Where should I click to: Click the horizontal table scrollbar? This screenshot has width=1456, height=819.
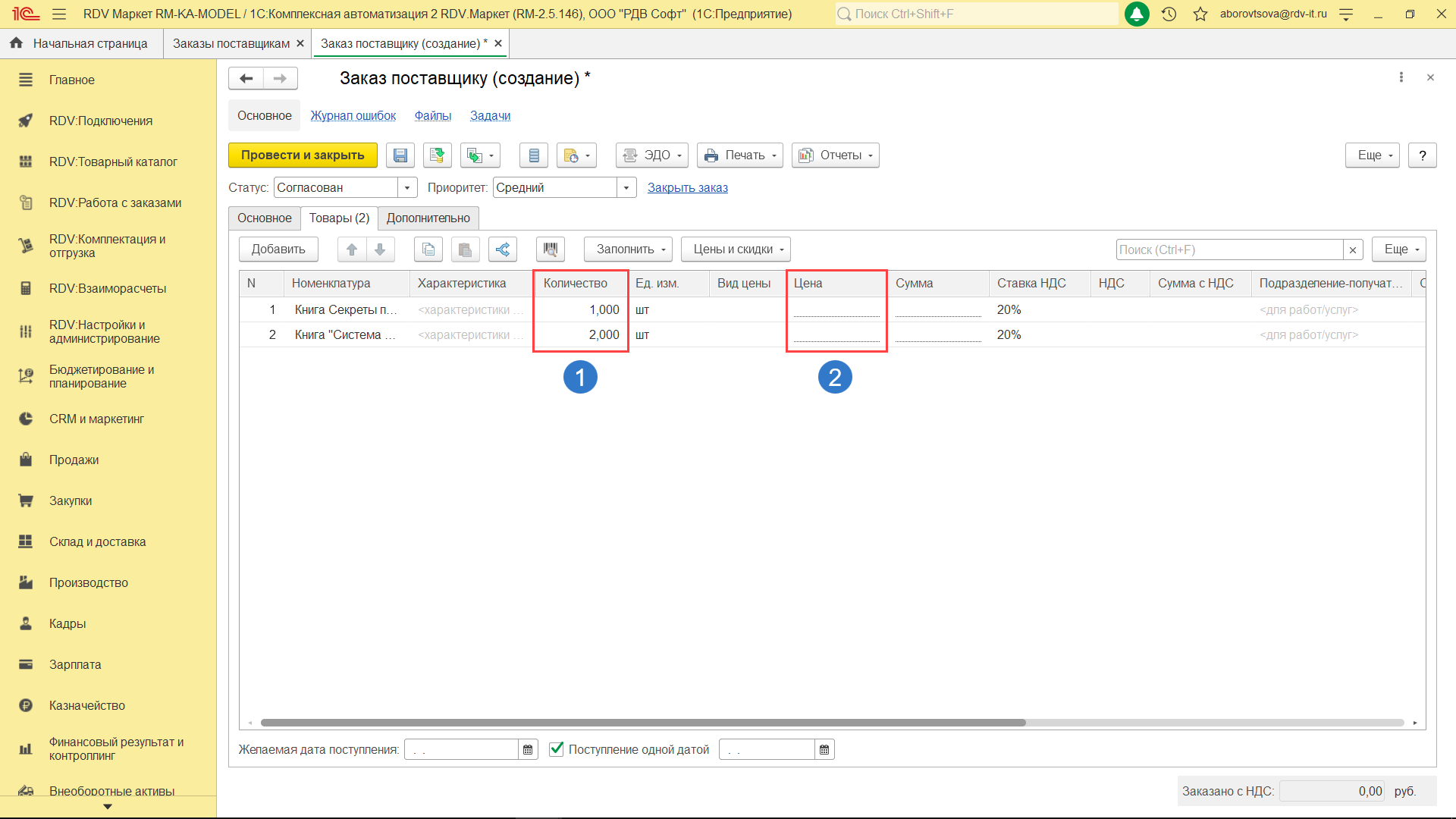point(642,723)
